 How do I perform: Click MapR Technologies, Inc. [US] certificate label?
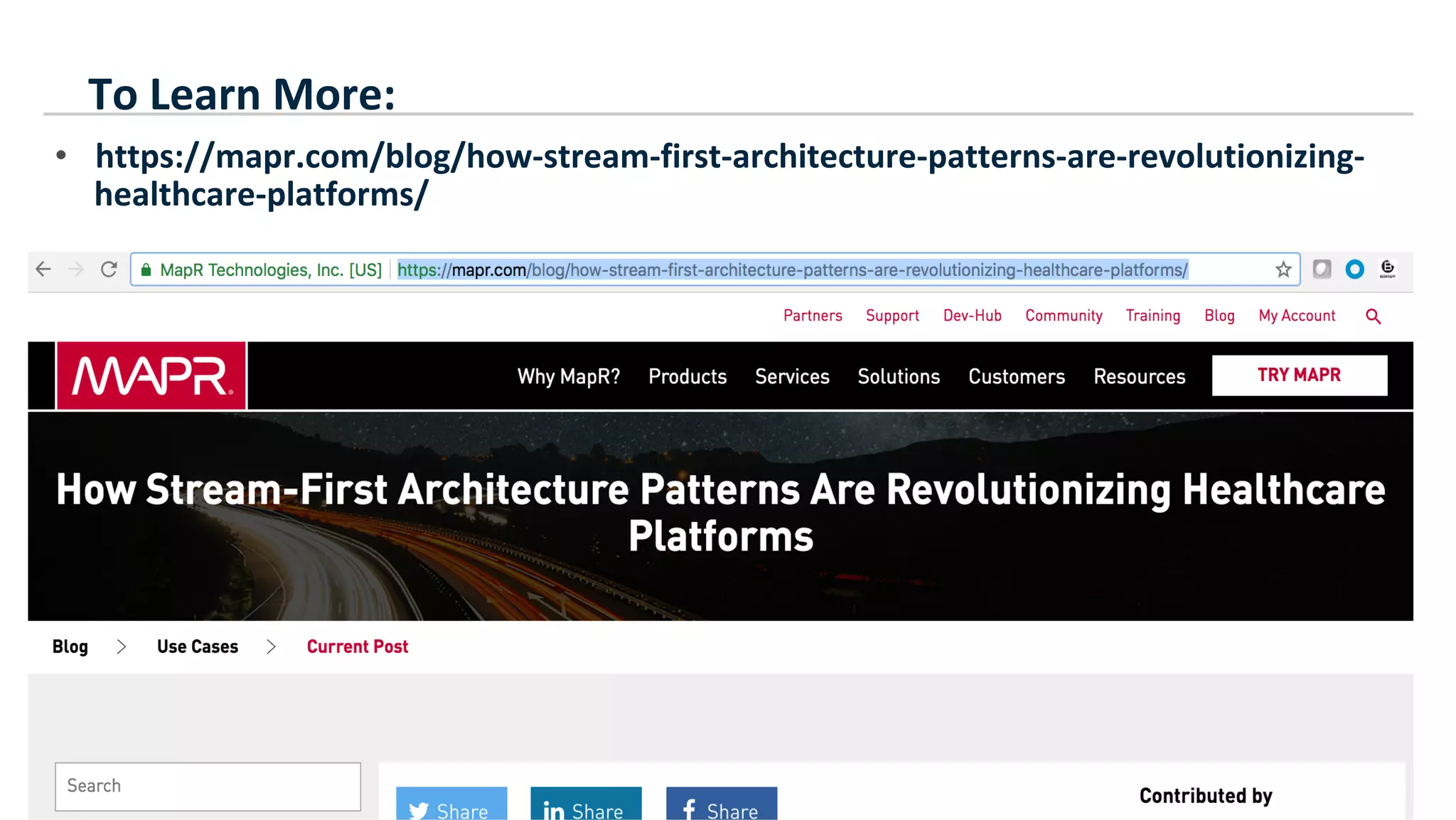coord(271,270)
